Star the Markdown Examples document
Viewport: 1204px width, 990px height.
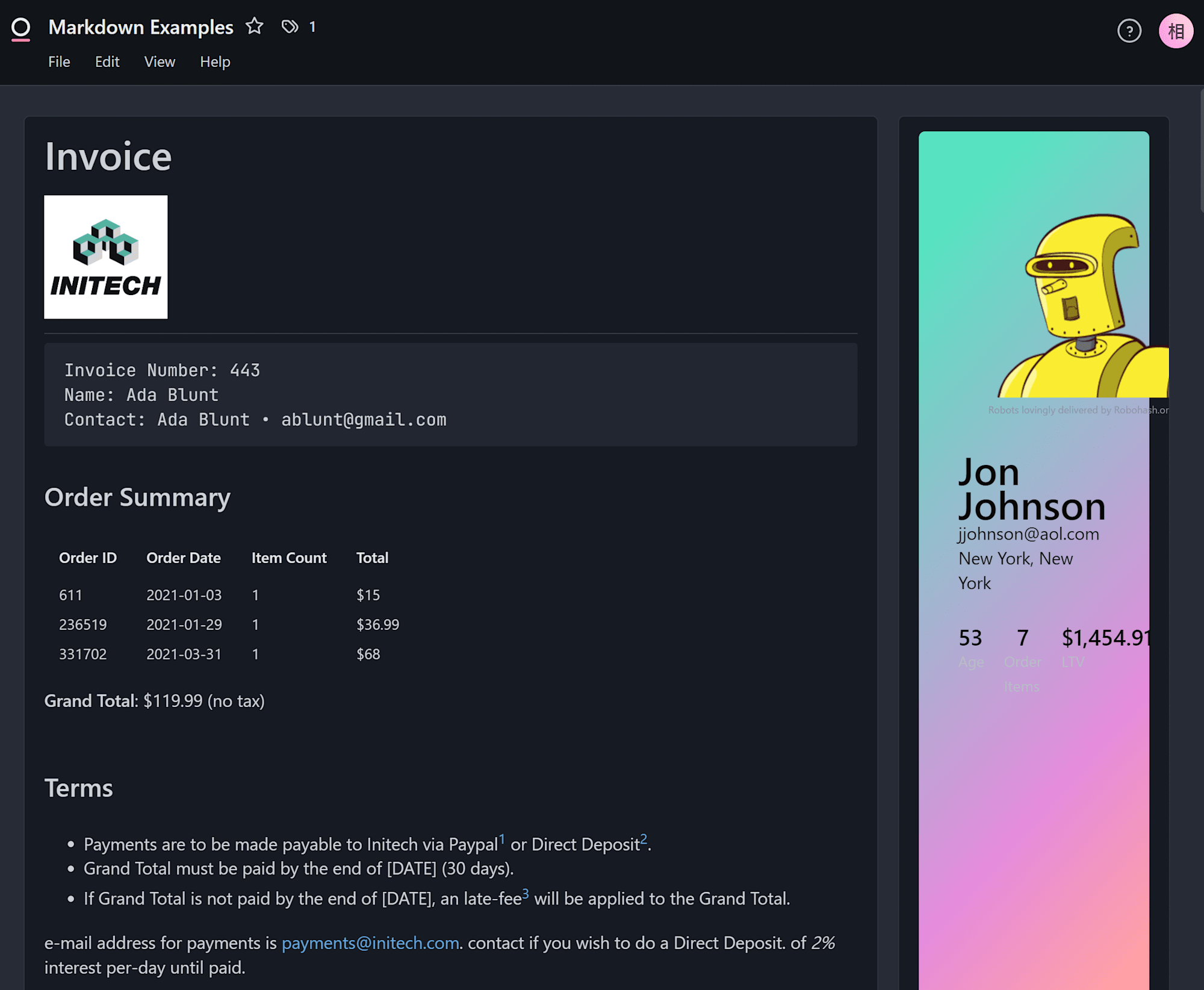click(x=255, y=26)
